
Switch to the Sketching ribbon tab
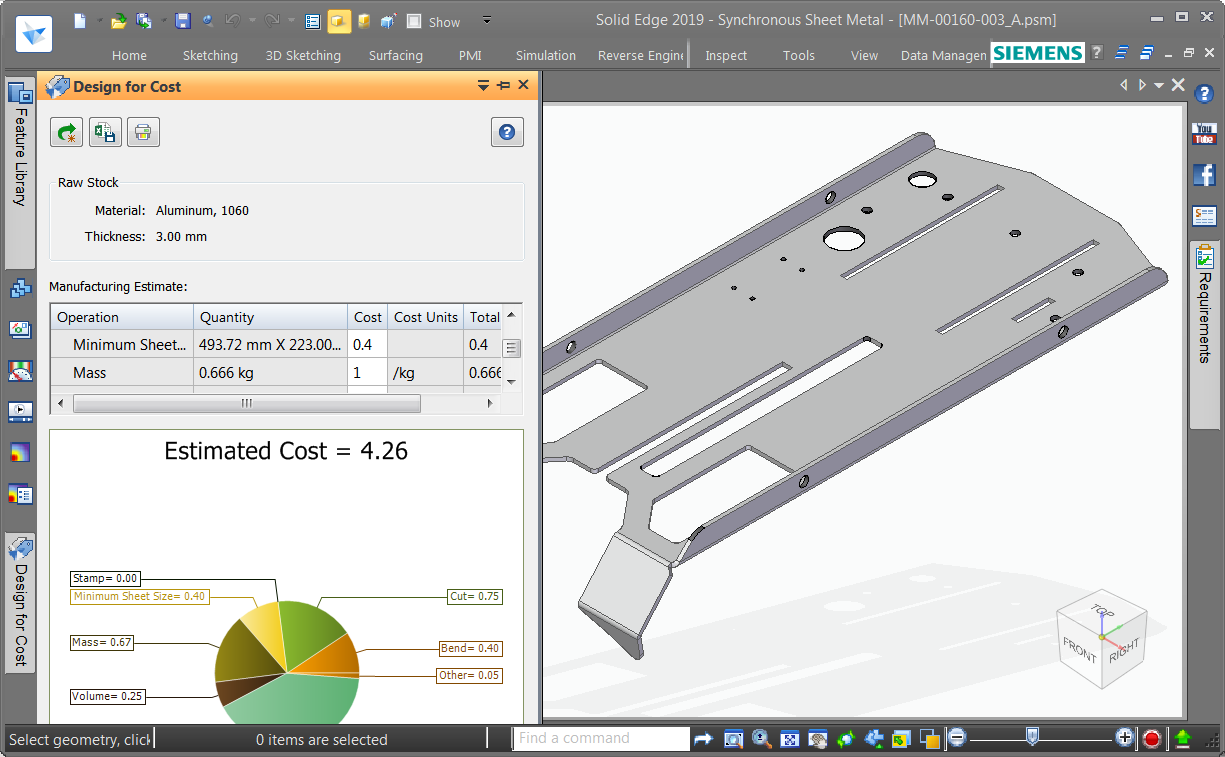point(210,55)
